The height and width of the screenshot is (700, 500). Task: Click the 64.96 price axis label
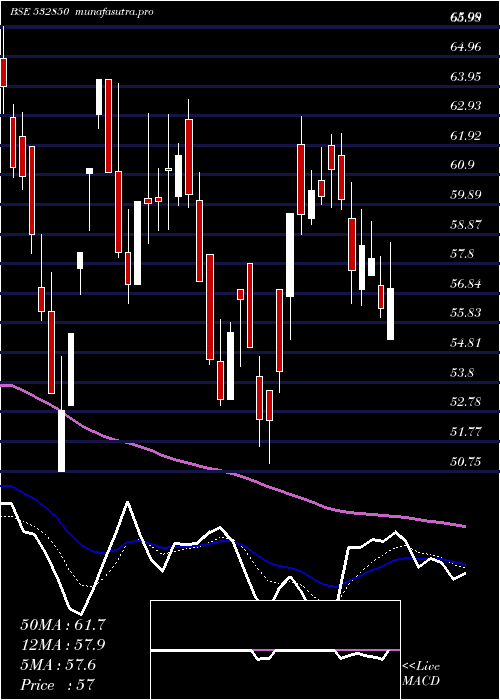(466, 46)
